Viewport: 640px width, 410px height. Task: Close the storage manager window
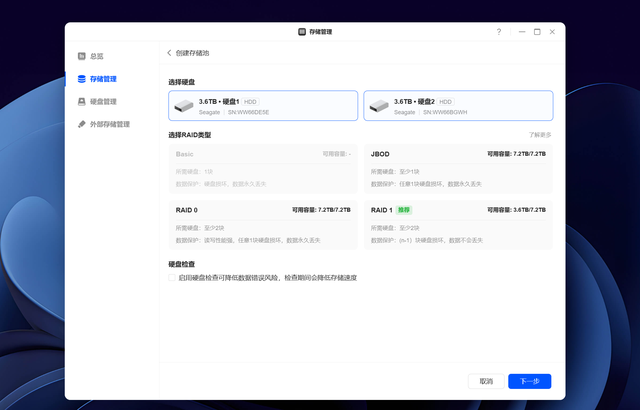coord(552,32)
